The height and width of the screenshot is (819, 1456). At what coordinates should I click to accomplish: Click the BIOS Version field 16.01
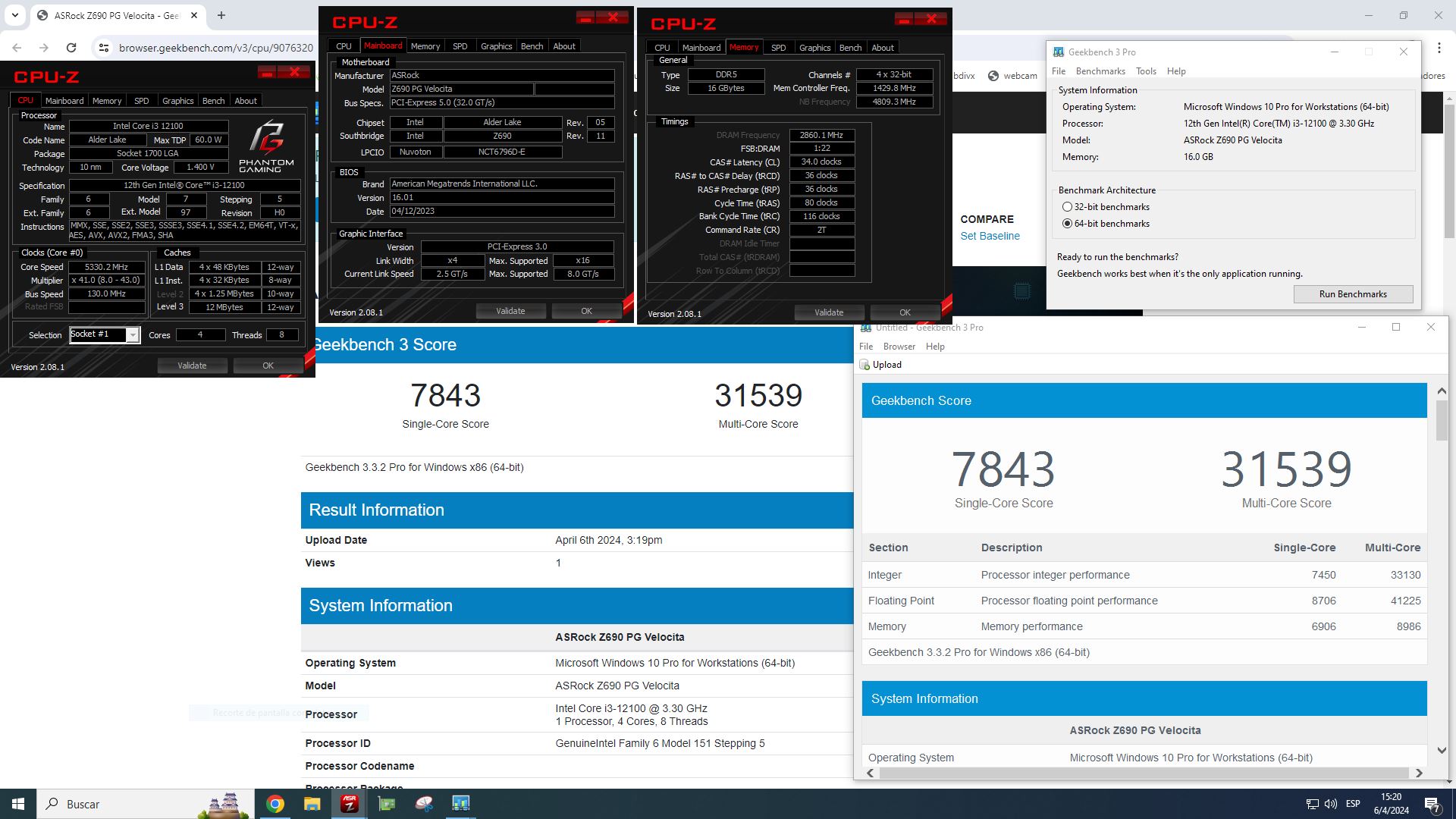pyautogui.click(x=501, y=198)
